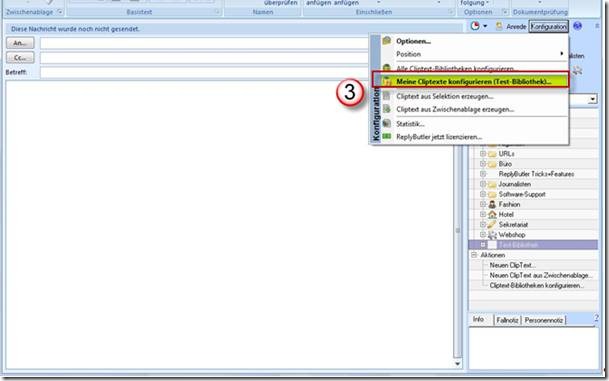Choose Meine Cliptexte konfigurieren (Test-Bibliothek)
The height and width of the screenshot is (381, 609).
point(474,82)
